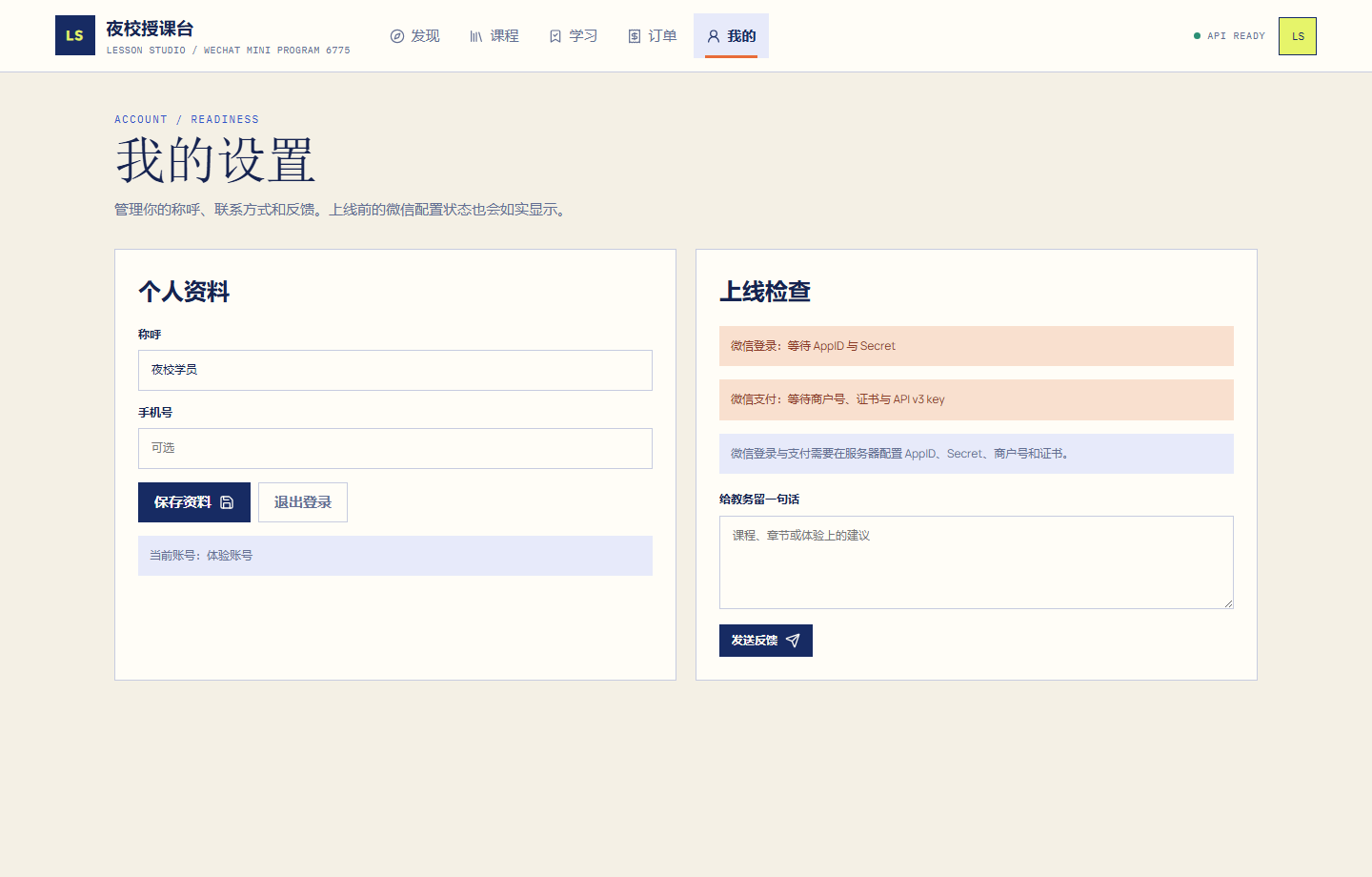Focus the 手机号 phone input field
Screen dimensions: 1372x877
(395, 448)
